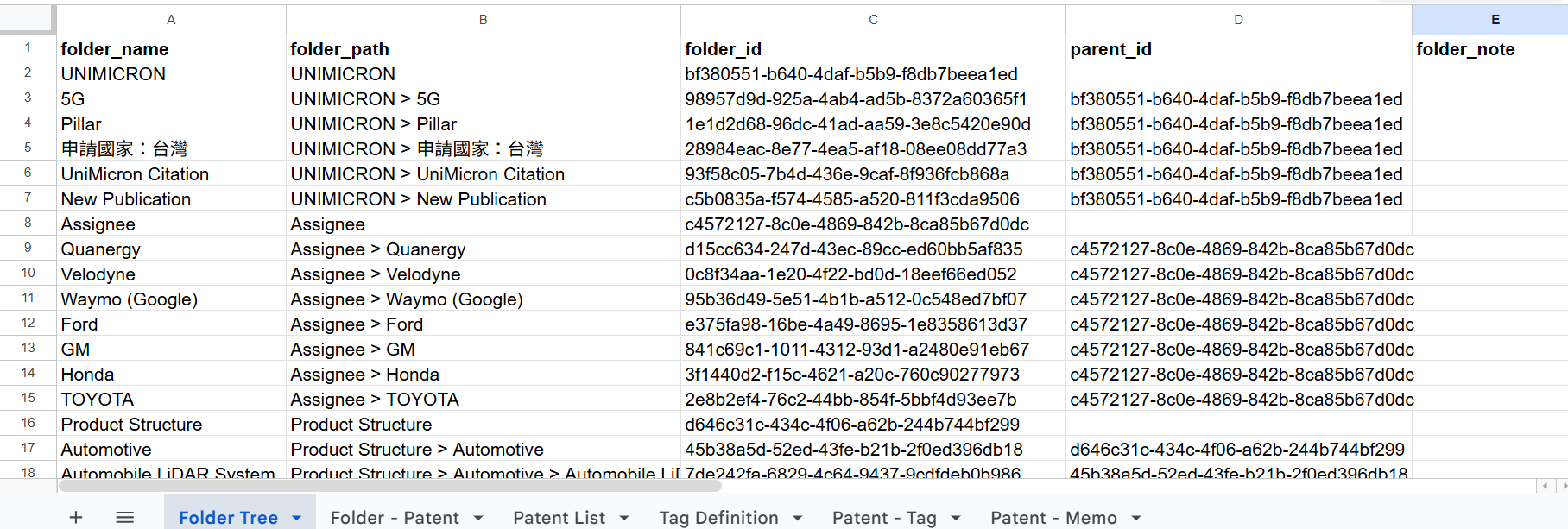Select the Folder - Patent sheet tab
1568x529 pixels.
(x=395, y=518)
